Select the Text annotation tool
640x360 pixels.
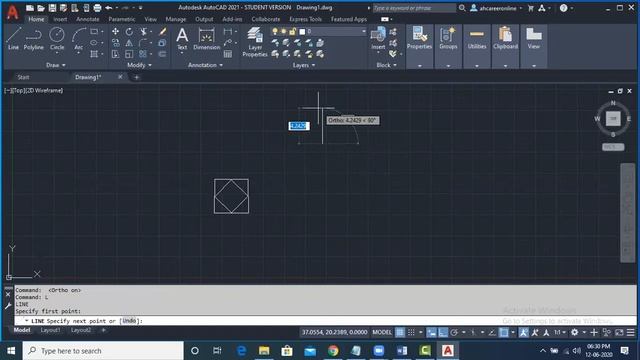[x=182, y=39]
